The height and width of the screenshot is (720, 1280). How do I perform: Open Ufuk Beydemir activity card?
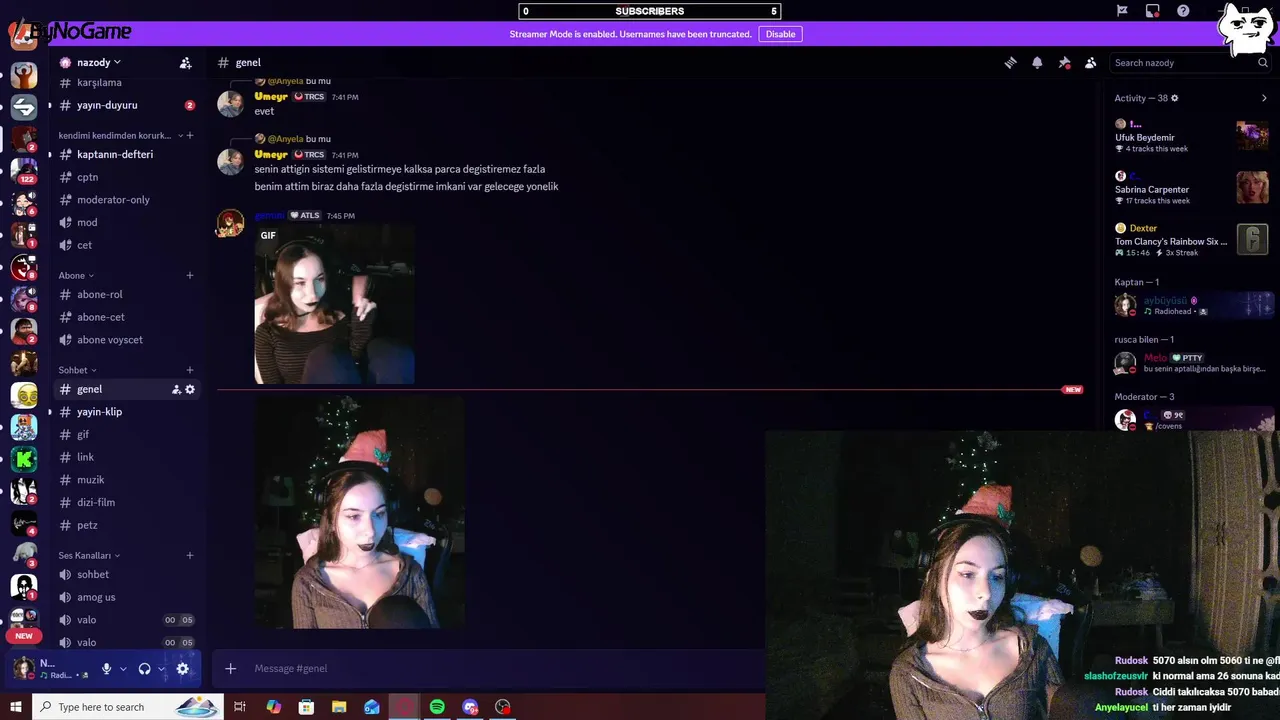(x=1192, y=136)
